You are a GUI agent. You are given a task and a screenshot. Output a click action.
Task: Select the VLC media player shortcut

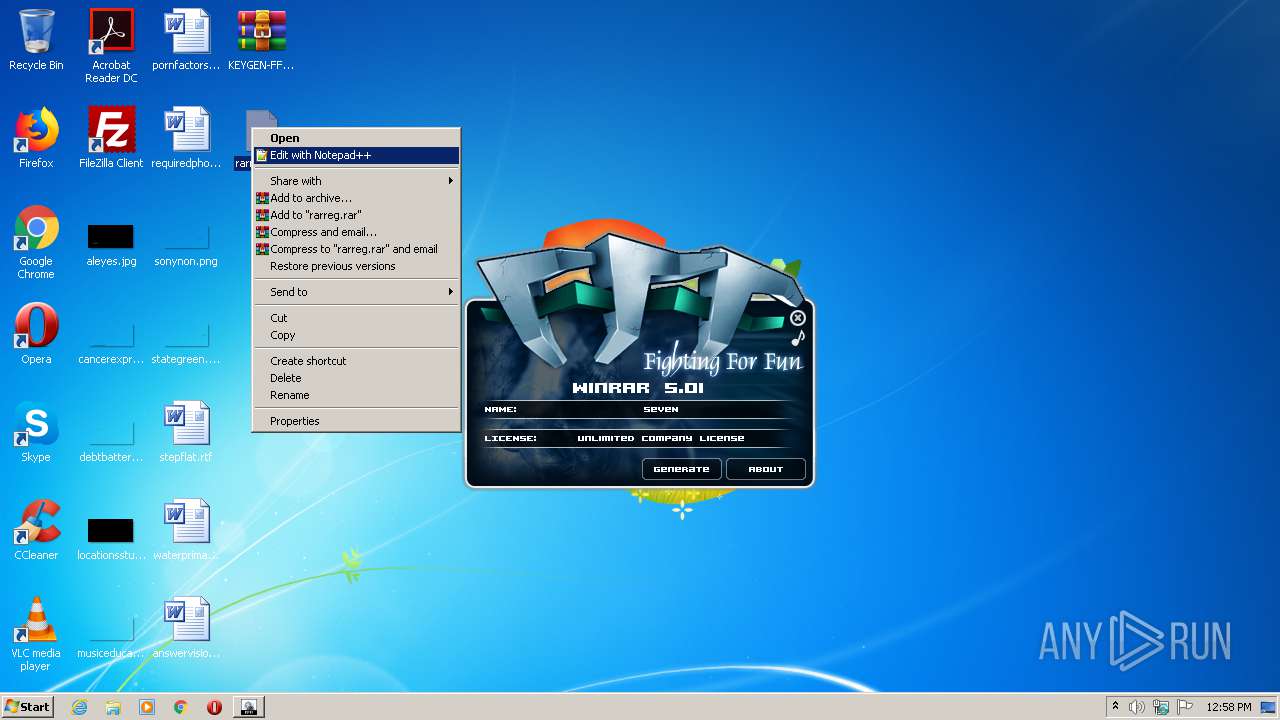(36, 634)
